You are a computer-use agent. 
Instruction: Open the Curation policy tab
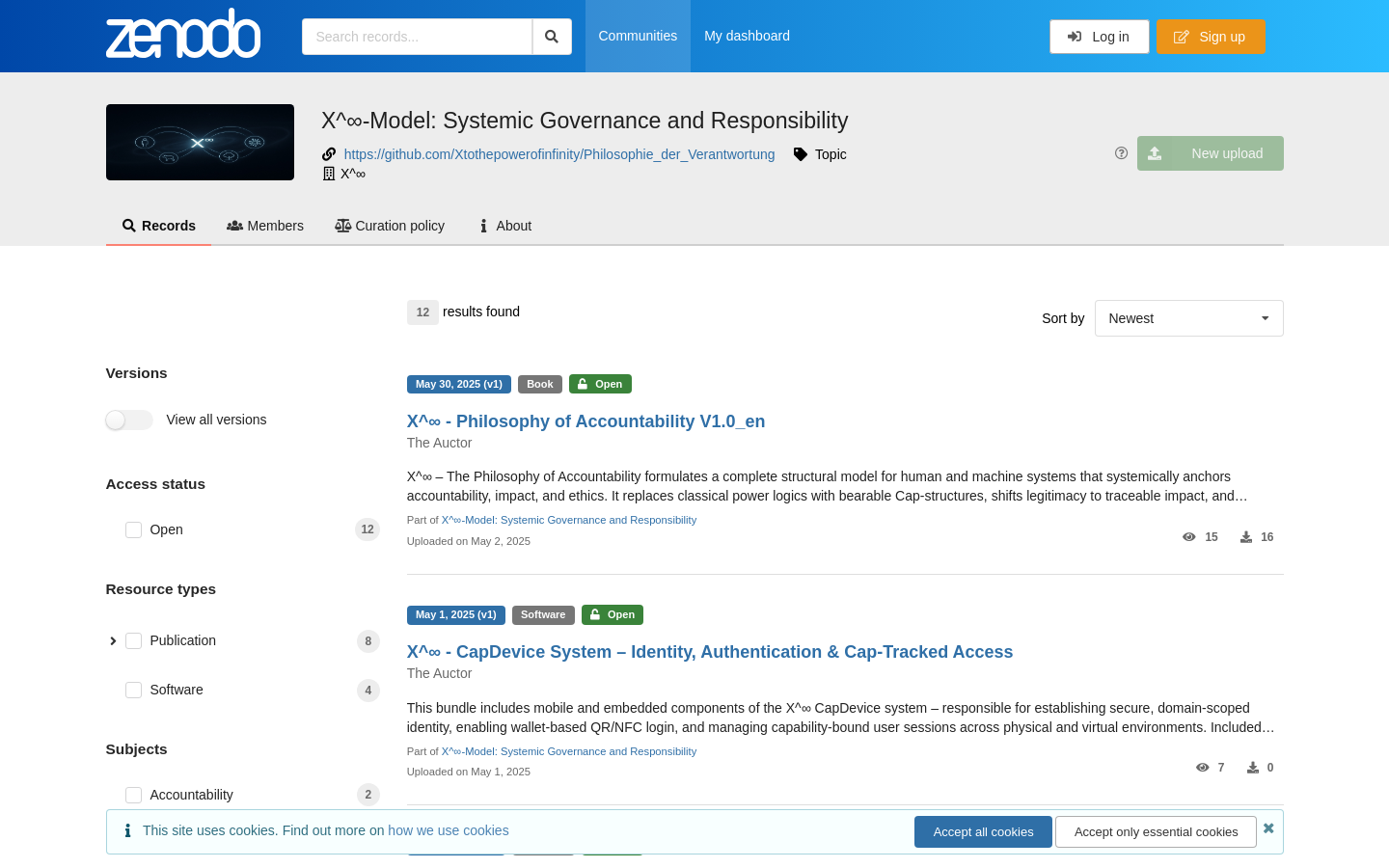(390, 226)
